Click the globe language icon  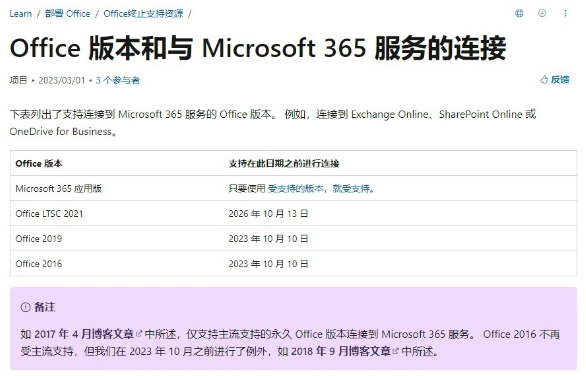[519, 13]
